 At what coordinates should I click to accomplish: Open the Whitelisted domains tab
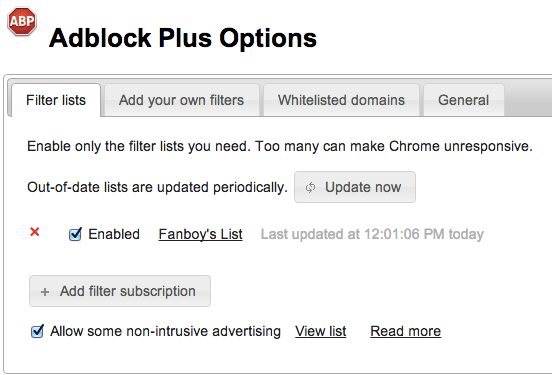pos(341,100)
